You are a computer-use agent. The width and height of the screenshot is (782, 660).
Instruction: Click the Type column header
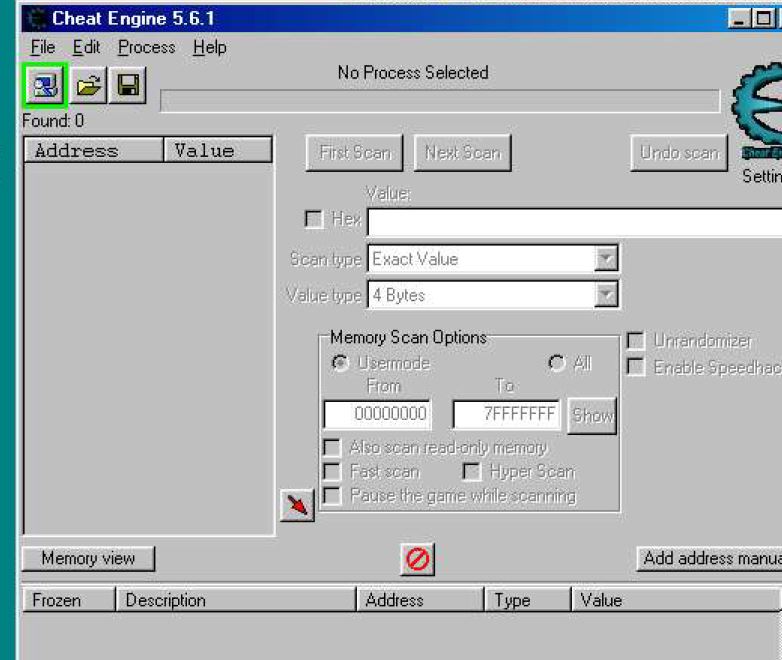(x=528, y=600)
